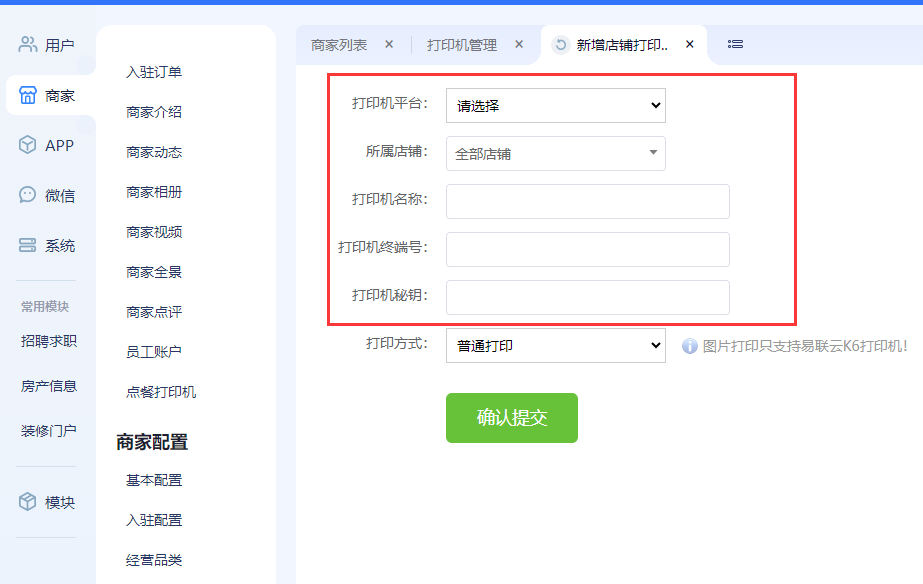Open the 打印方式 dropdown
This screenshot has width=923, height=584.
tap(556, 346)
